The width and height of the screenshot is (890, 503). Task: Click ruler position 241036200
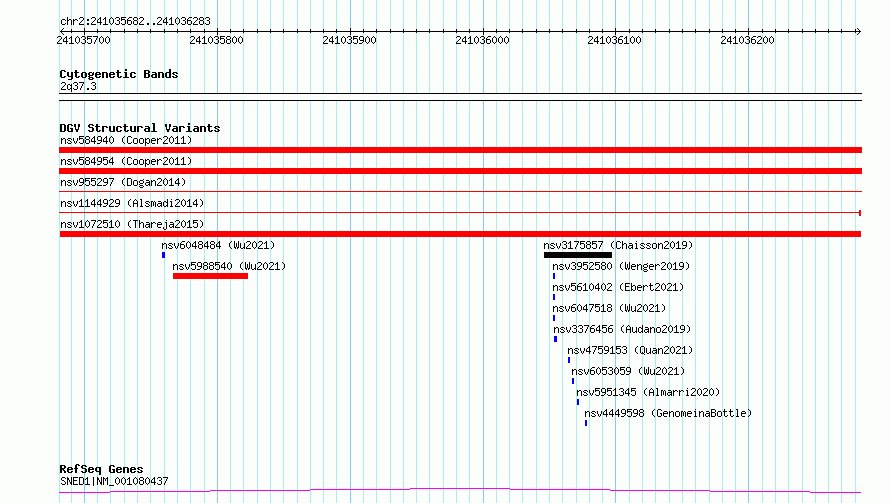(748, 40)
